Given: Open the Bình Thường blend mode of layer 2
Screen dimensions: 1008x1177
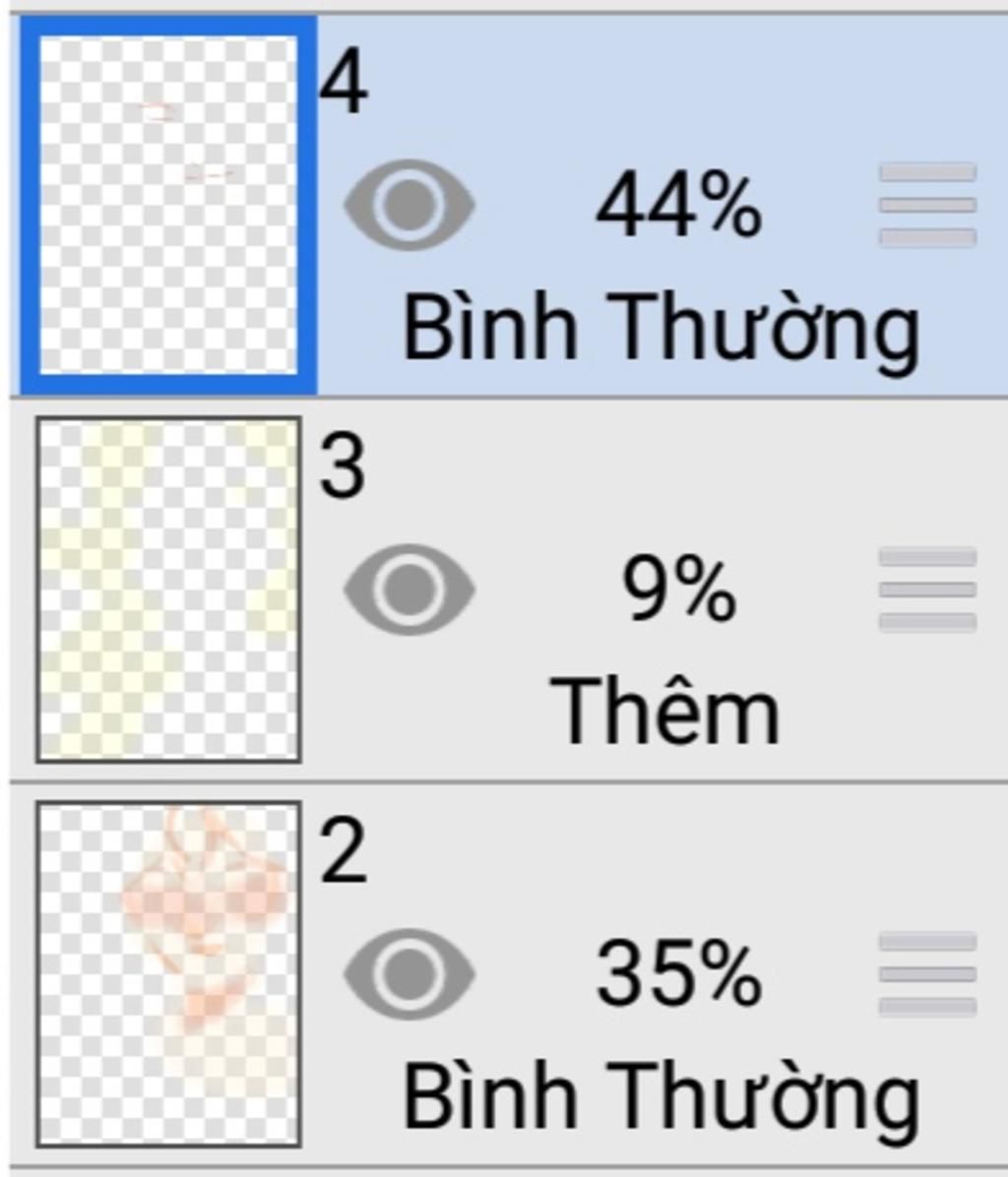Looking at the screenshot, I should click(661, 1097).
